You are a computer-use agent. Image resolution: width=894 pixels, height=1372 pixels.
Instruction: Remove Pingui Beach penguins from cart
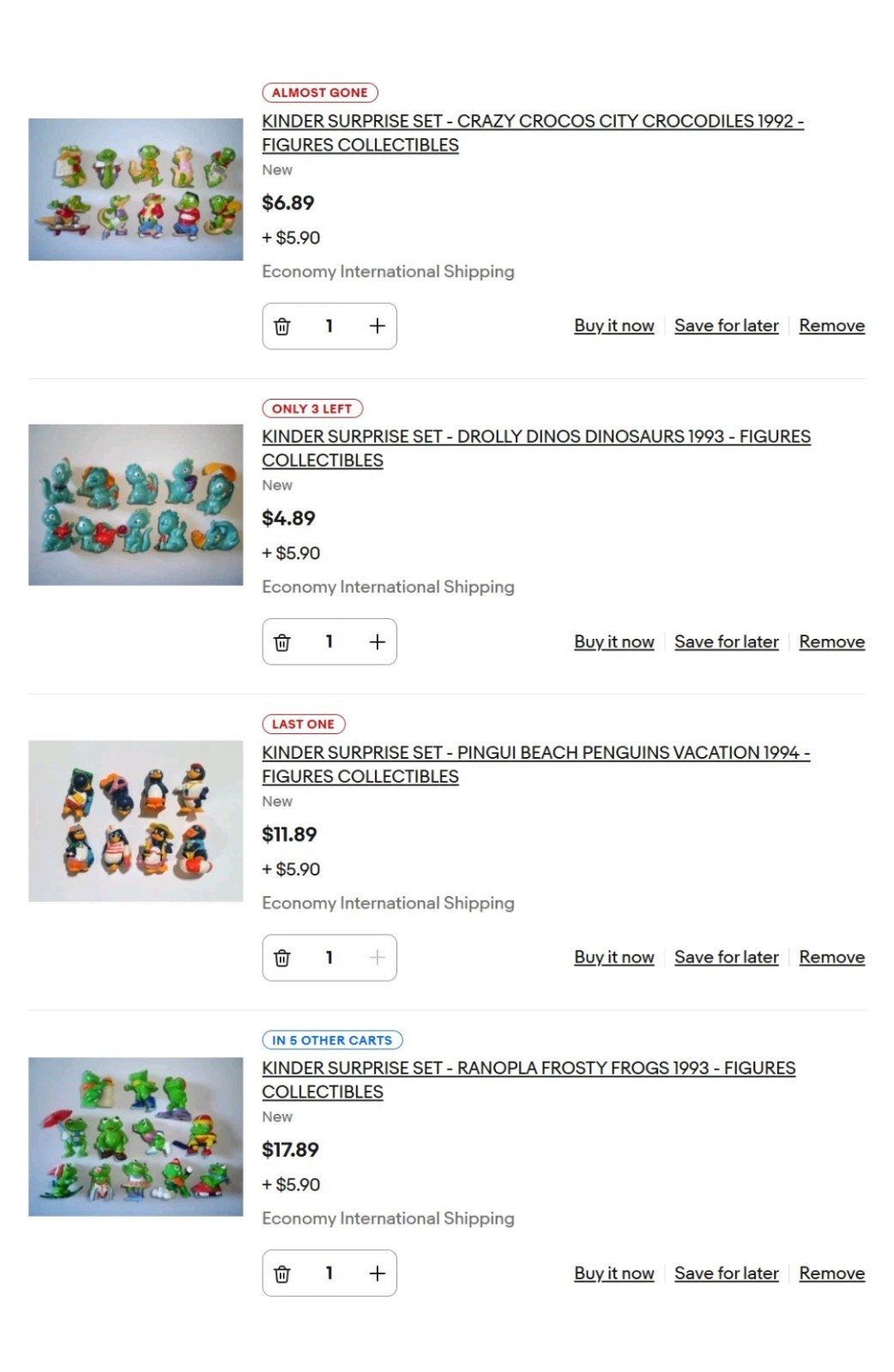832,957
